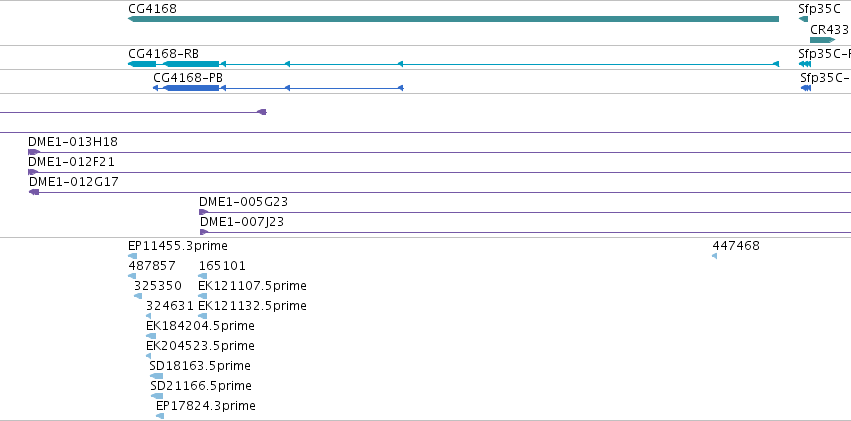
Task: Click the CG4168 gene label
Action: click(153, 9)
